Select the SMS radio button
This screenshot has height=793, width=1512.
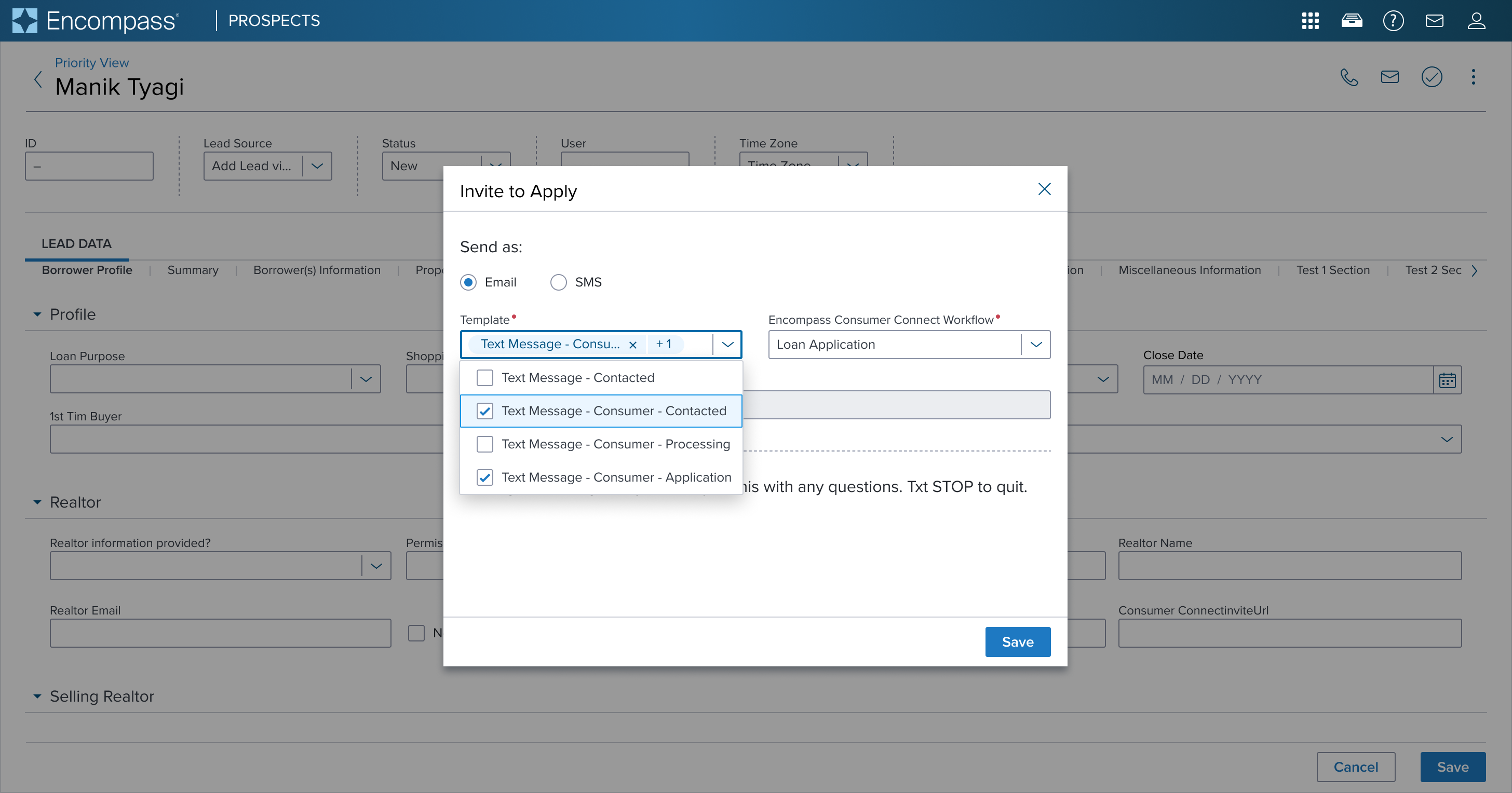[558, 282]
